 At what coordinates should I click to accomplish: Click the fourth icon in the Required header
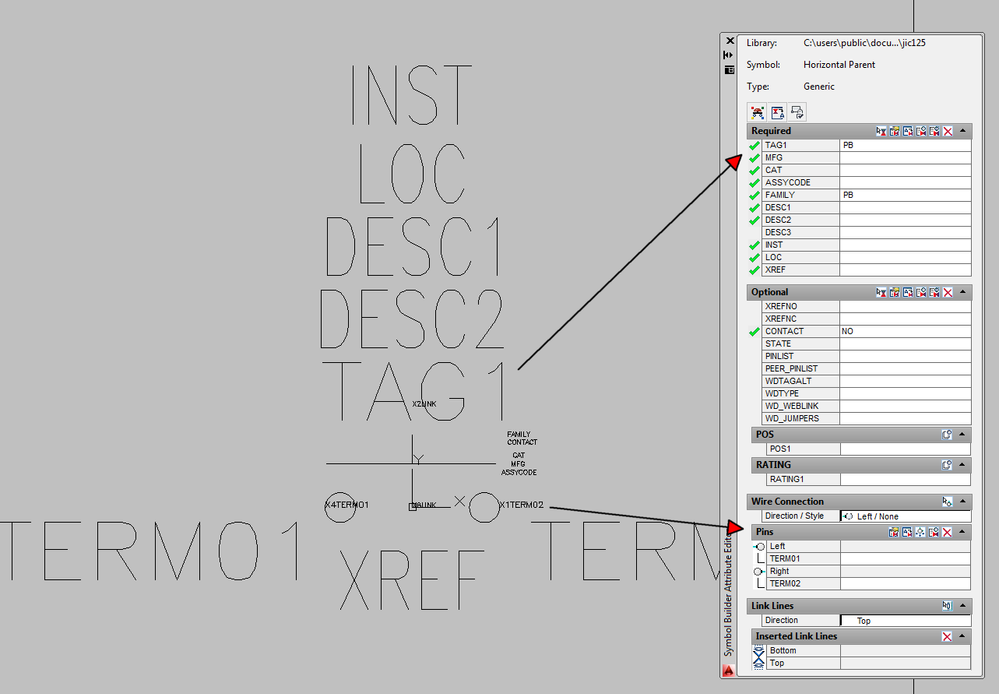point(921,131)
